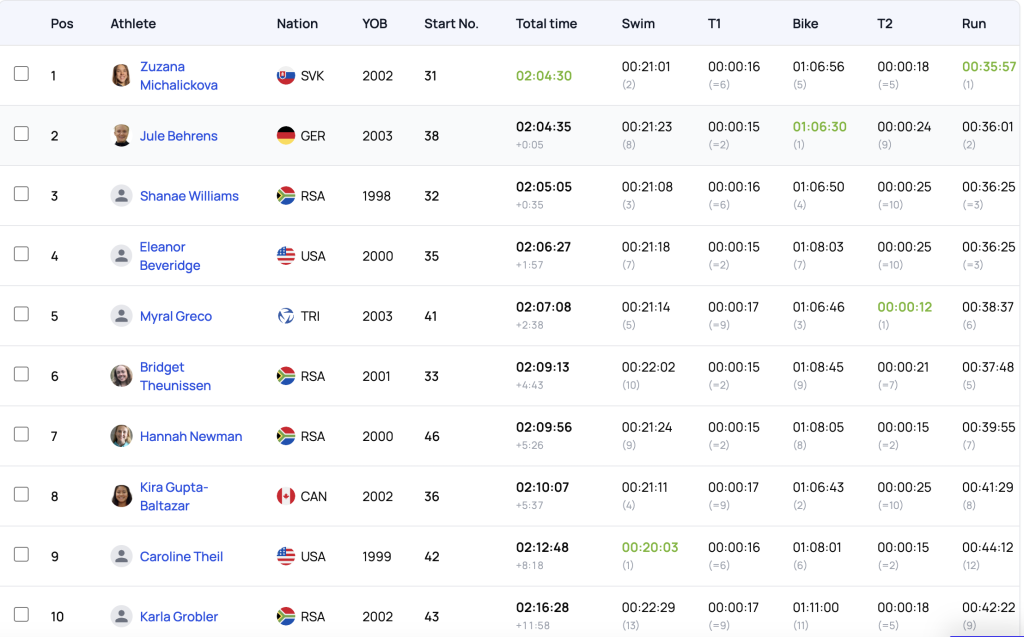
Task: Click the Slovakia flag icon beside SVK
Action: (x=286, y=76)
